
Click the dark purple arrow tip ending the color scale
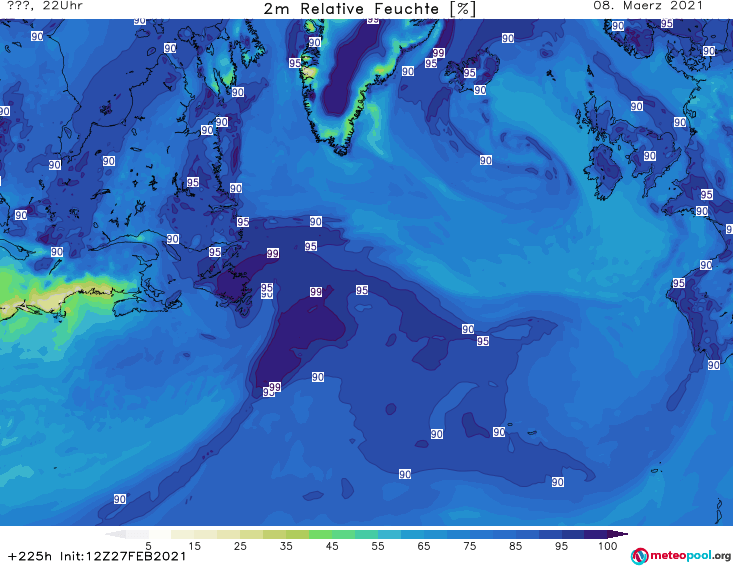620,534
